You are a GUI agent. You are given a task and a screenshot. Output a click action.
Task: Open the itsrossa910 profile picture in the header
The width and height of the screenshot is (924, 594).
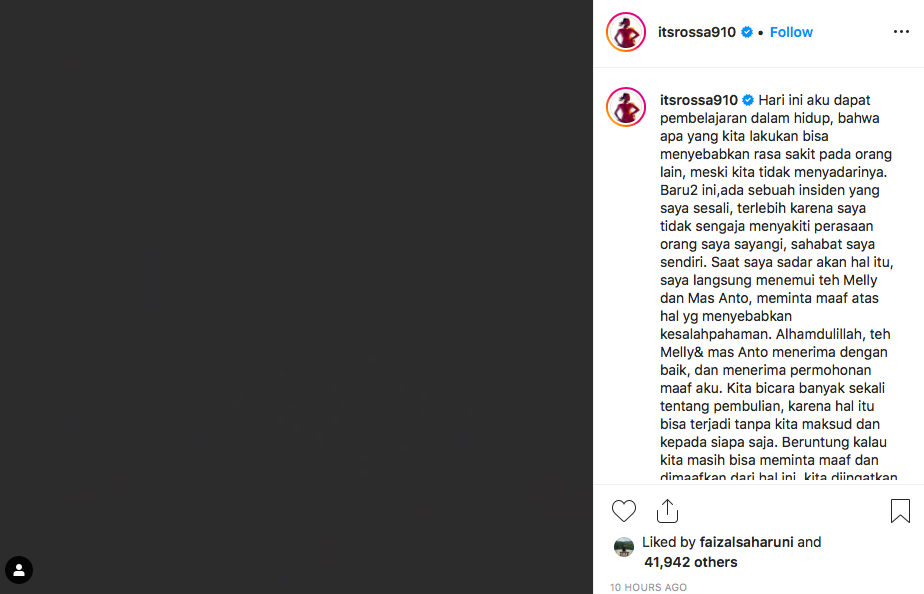coord(626,32)
